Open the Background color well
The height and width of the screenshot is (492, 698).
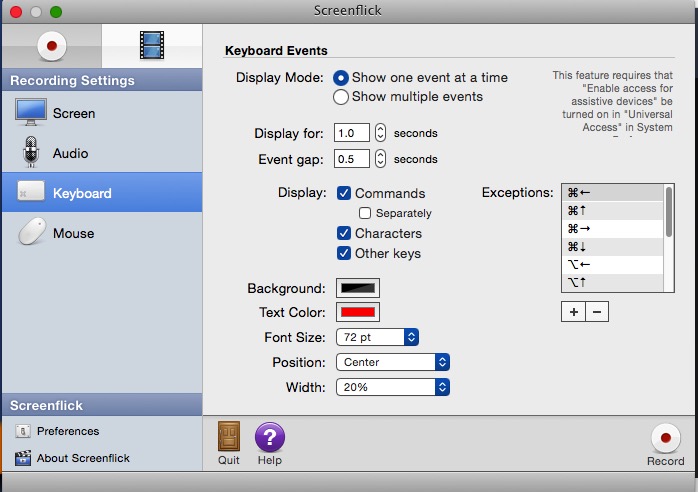[x=358, y=288]
